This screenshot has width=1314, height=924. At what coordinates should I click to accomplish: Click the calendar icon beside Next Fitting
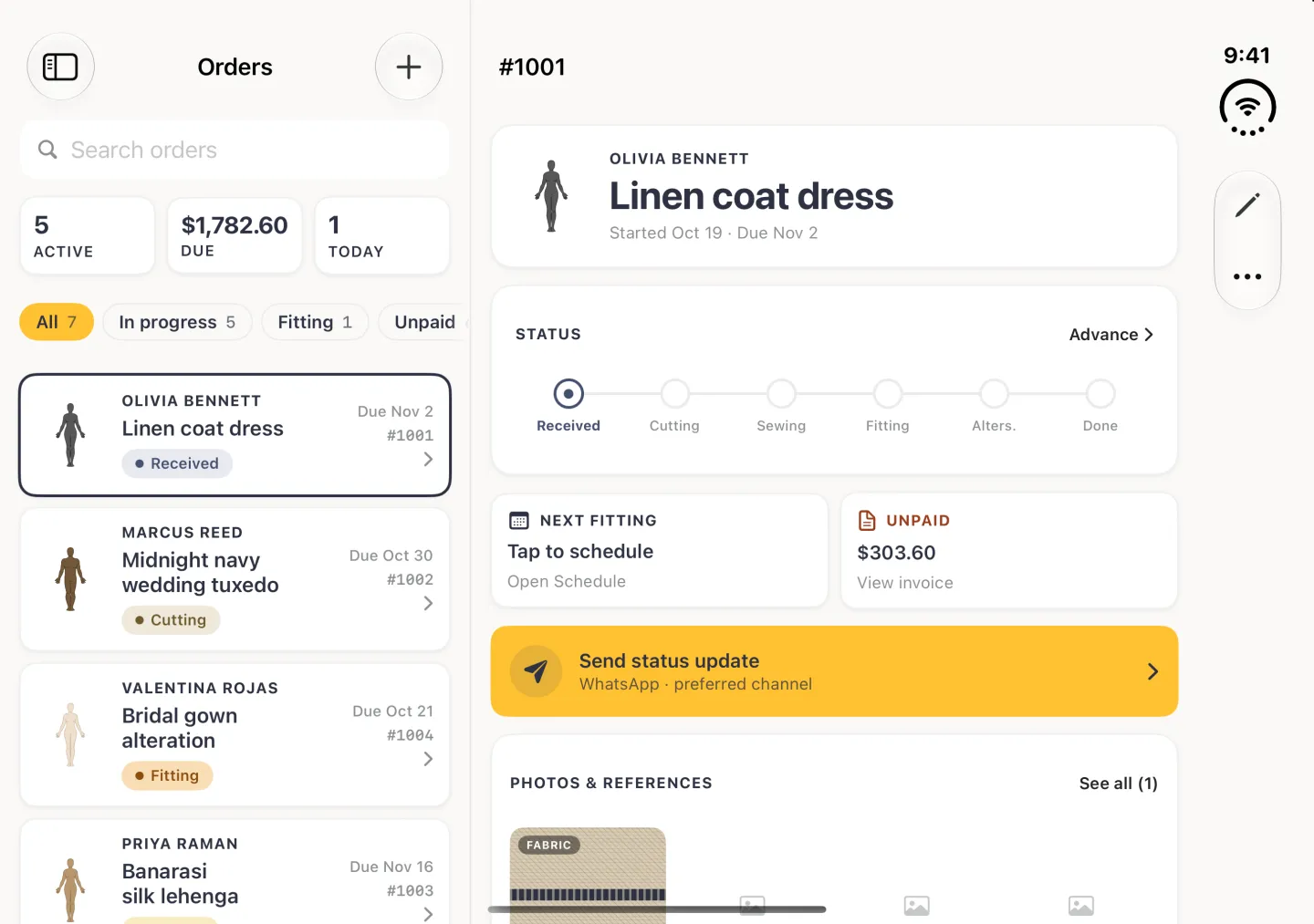(519, 521)
